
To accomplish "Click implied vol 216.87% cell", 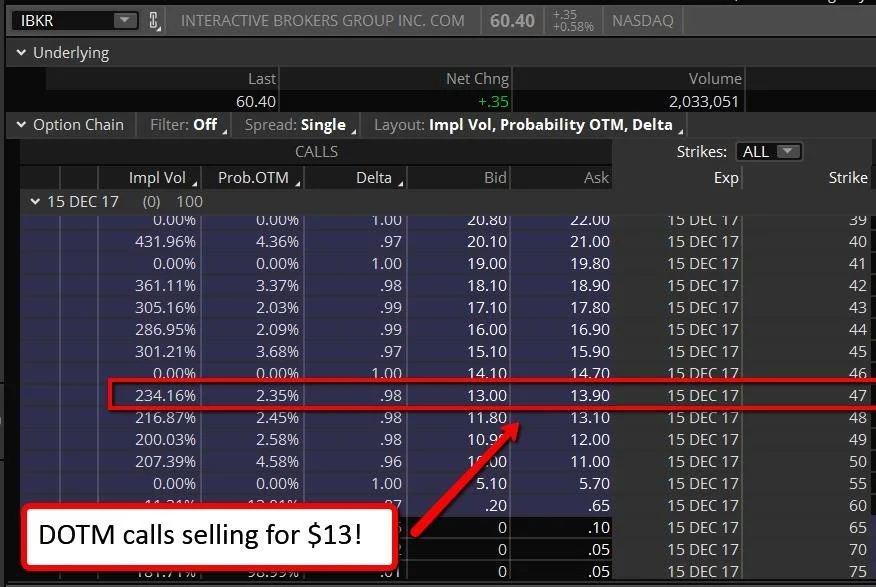I will click(165, 417).
